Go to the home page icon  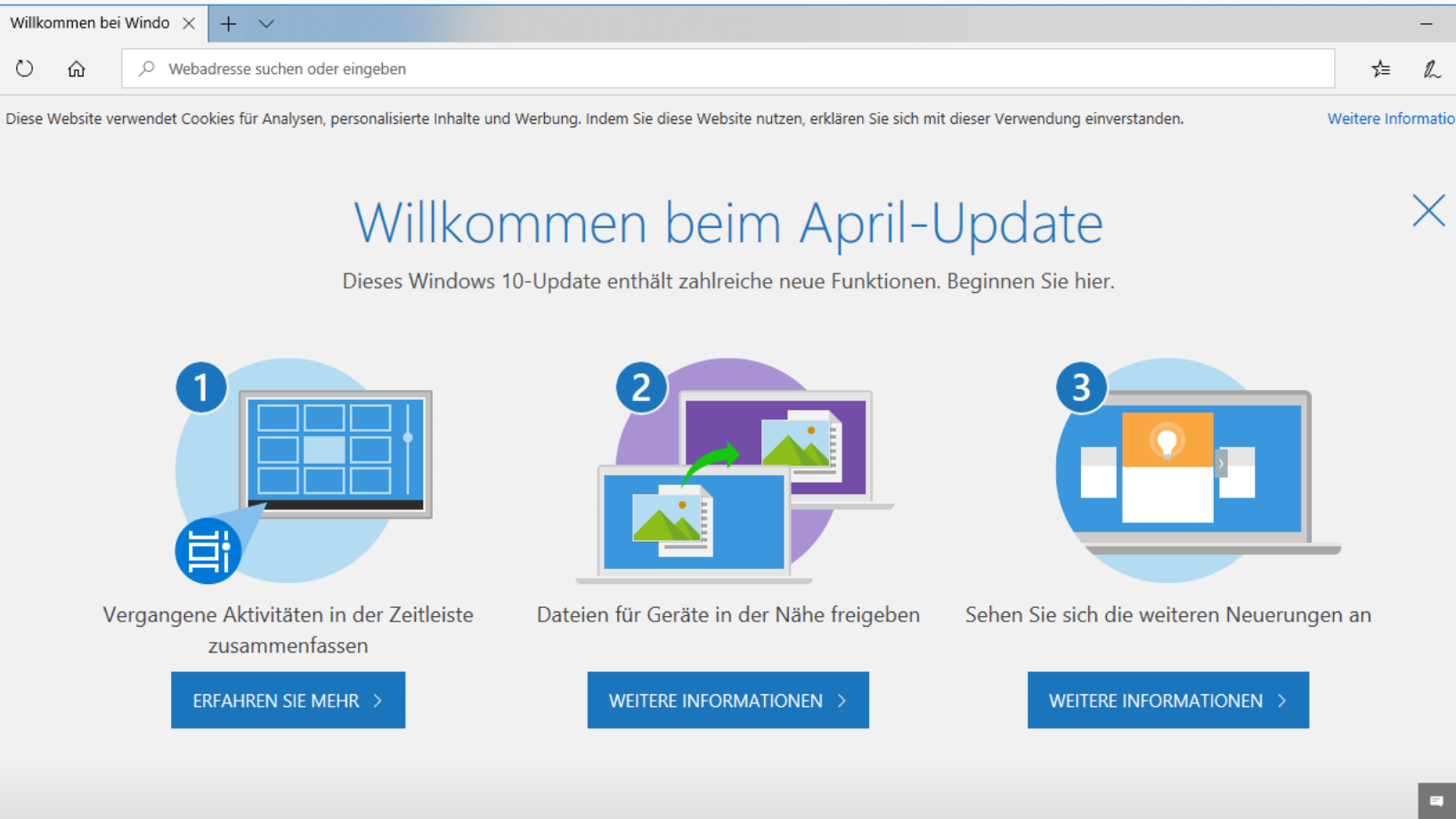pos(77,69)
